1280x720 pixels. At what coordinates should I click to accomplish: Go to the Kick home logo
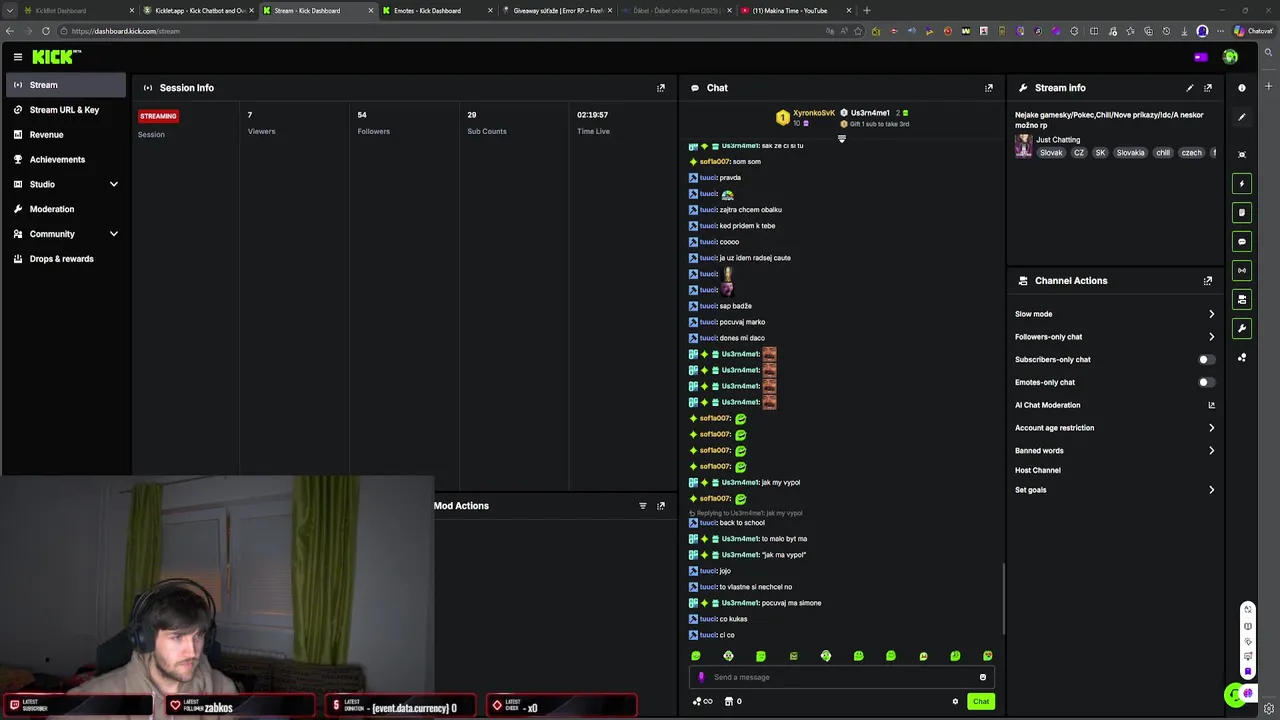point(56,57)
